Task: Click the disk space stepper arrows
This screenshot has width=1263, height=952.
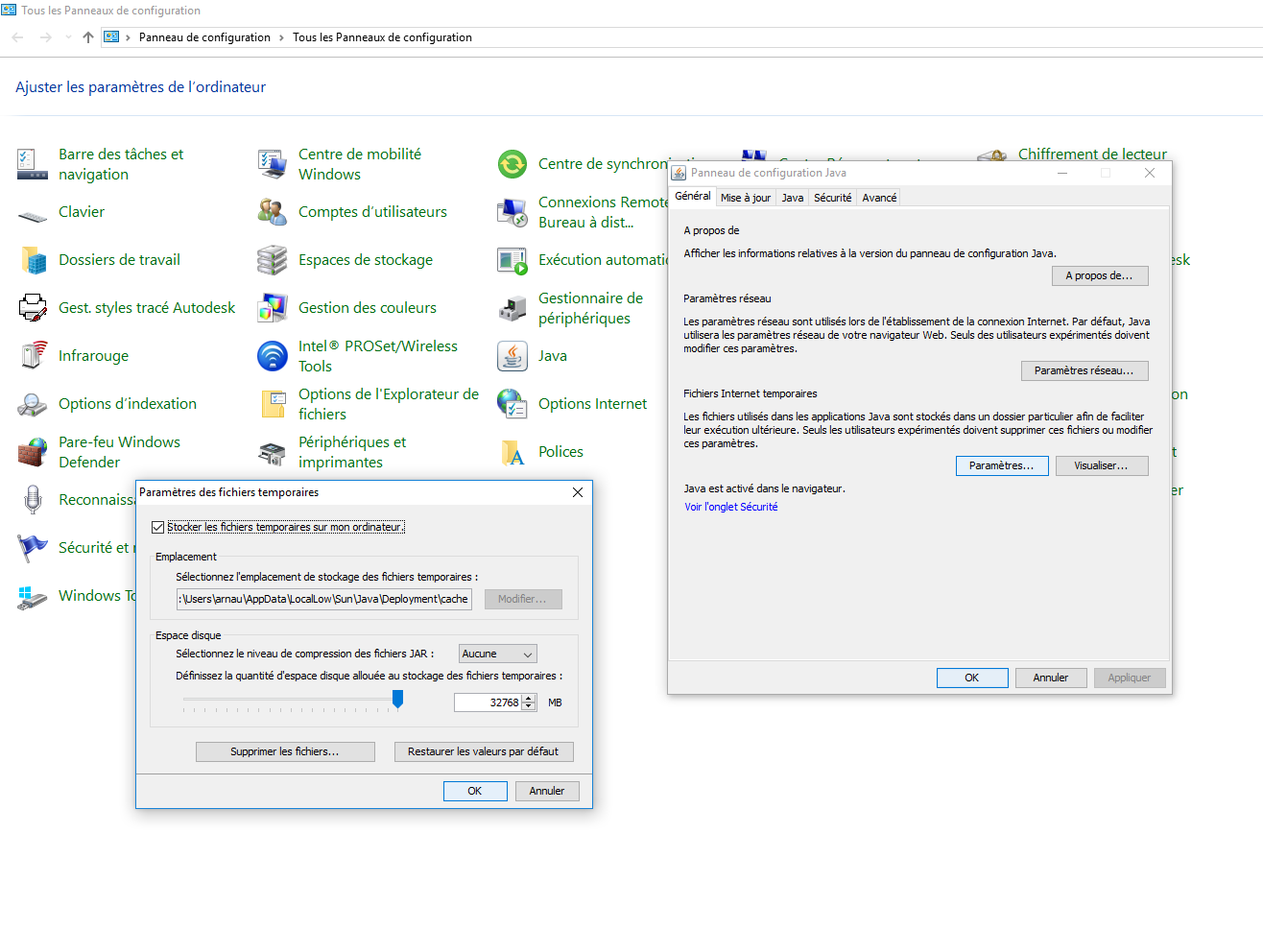Action: 529,702
